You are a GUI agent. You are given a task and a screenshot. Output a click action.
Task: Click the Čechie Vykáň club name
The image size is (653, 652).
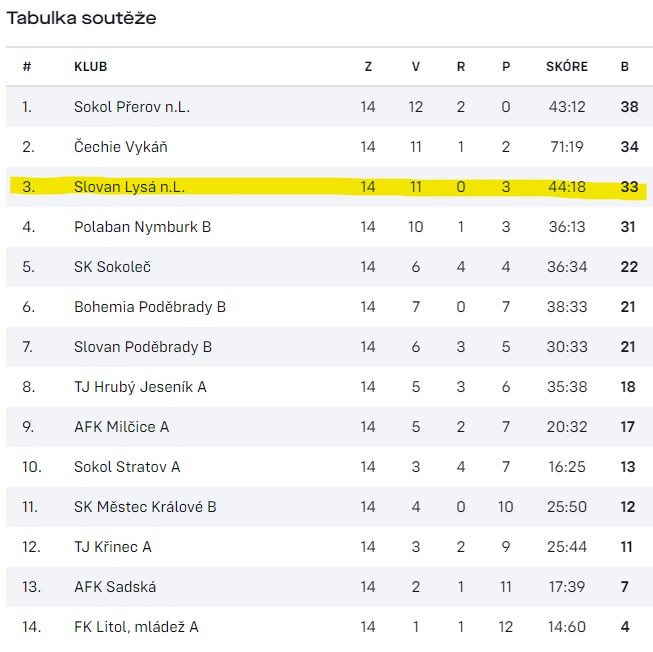coord(121,147)
